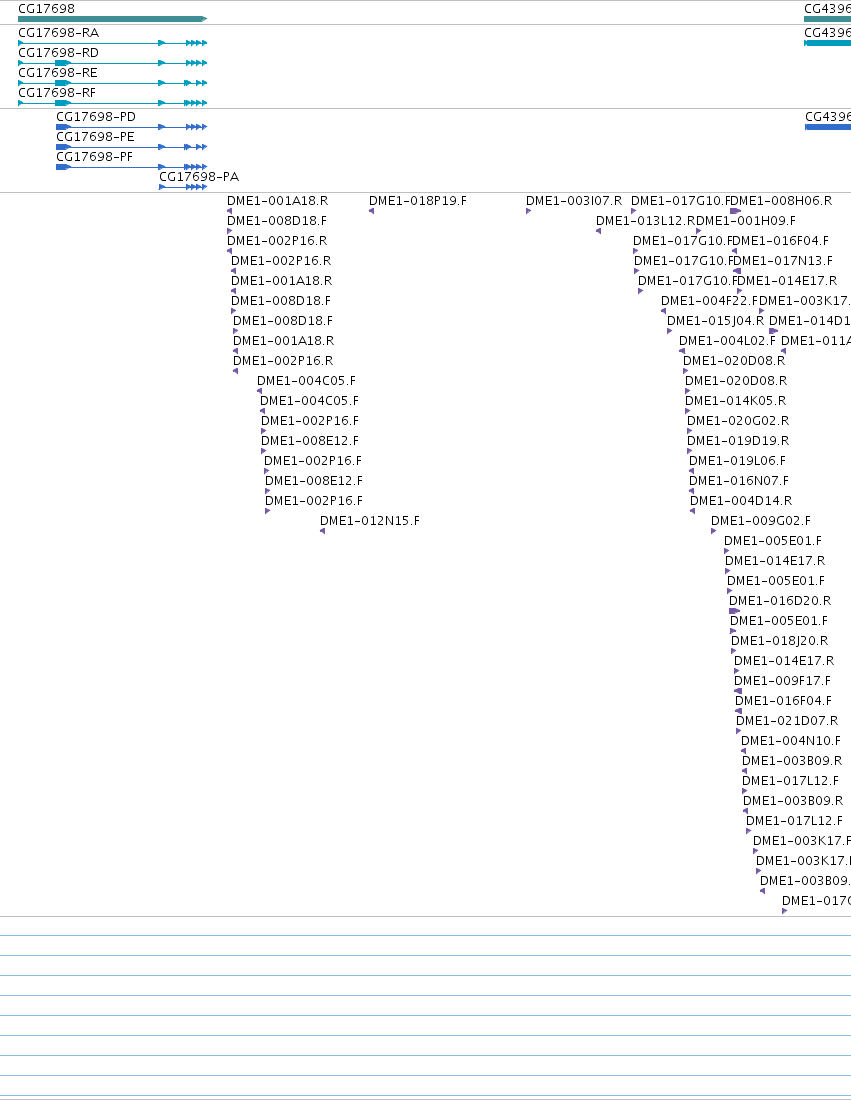Select read DME1-018J20.R
Viewport: 851px width, 1100px height.
(x=779, y=640)
